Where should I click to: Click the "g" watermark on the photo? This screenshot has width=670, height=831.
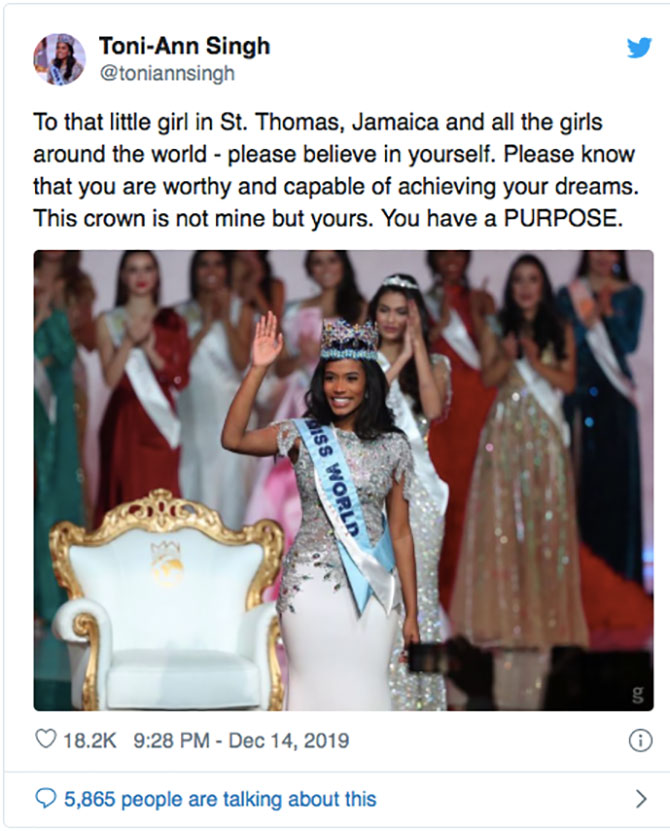pos(632,695)
